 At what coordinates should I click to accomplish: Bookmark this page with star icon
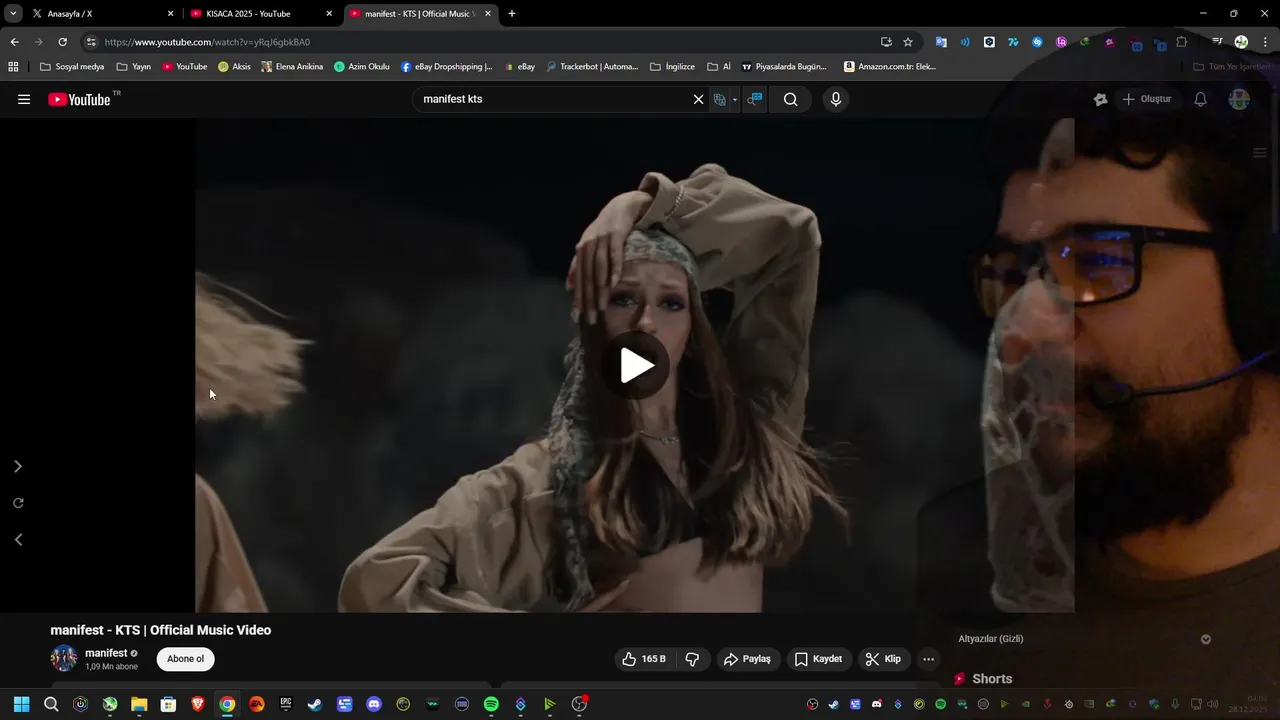tap(908, 42)
